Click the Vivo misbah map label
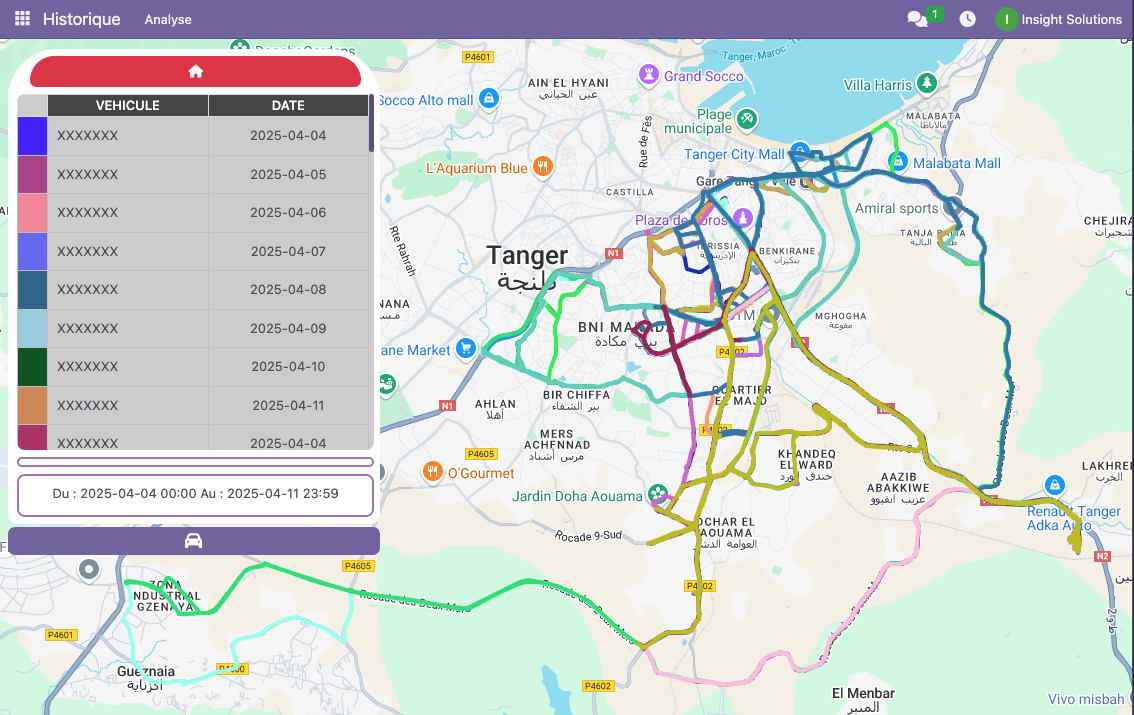Viewport: 1134px width, 715px height. pos(1086,699)
